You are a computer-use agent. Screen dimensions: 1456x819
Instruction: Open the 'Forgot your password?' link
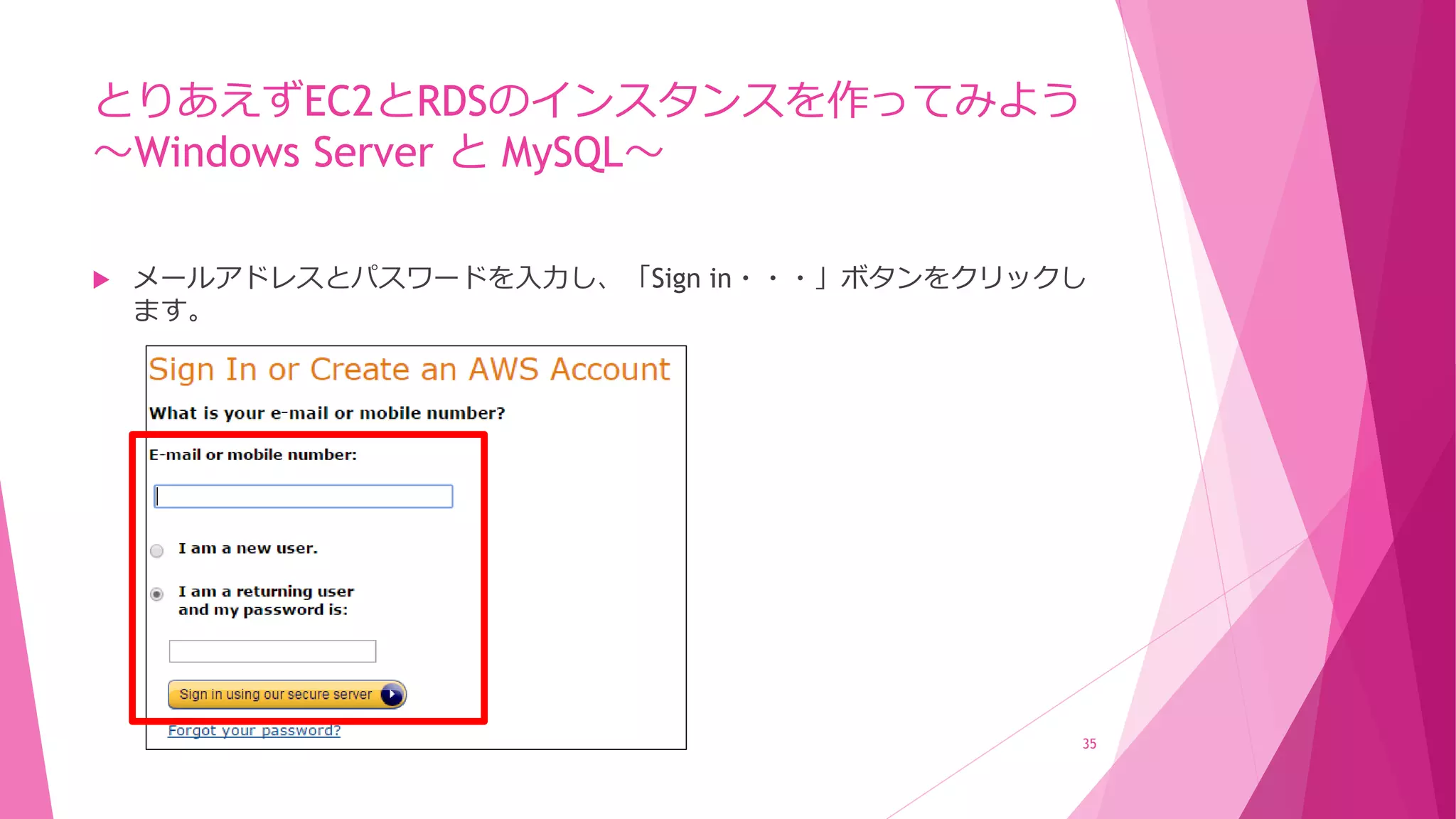pos(254,731)
